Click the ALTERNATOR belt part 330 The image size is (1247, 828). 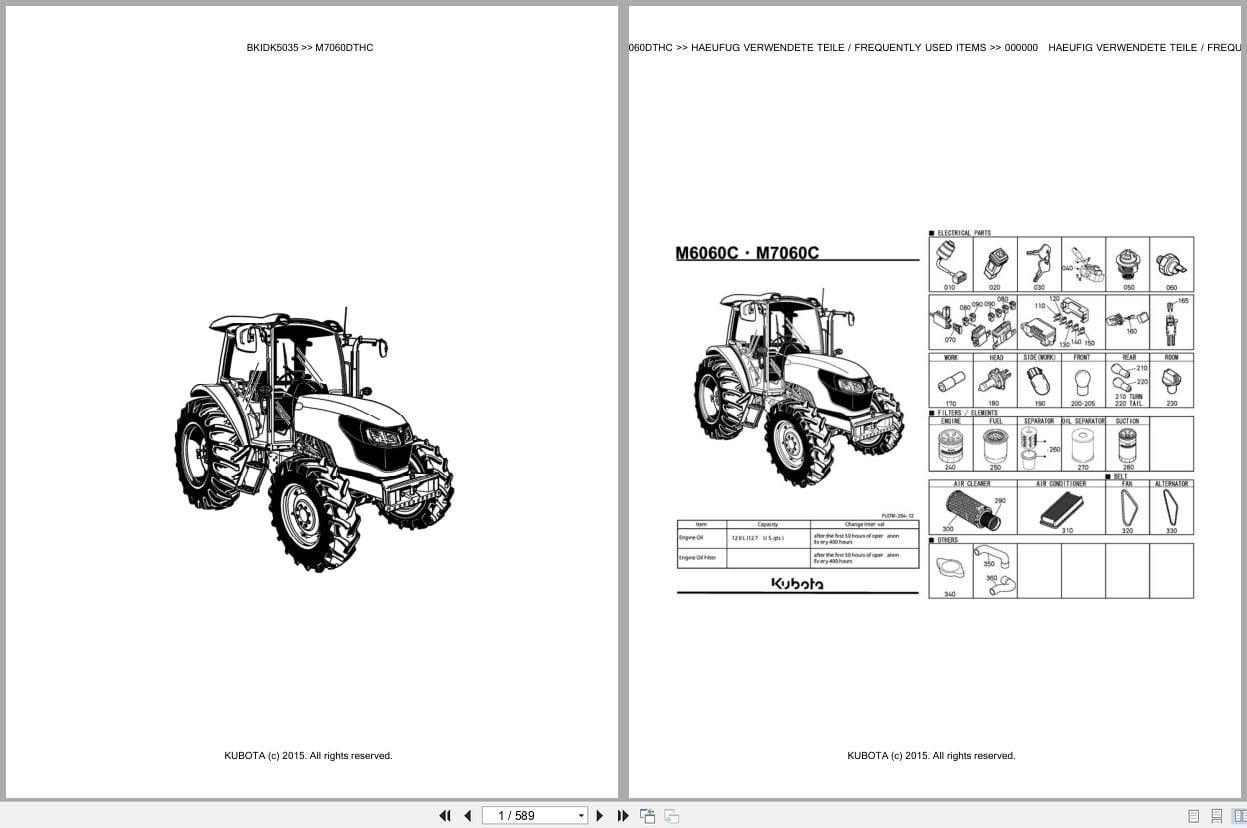pos(1172,508)
